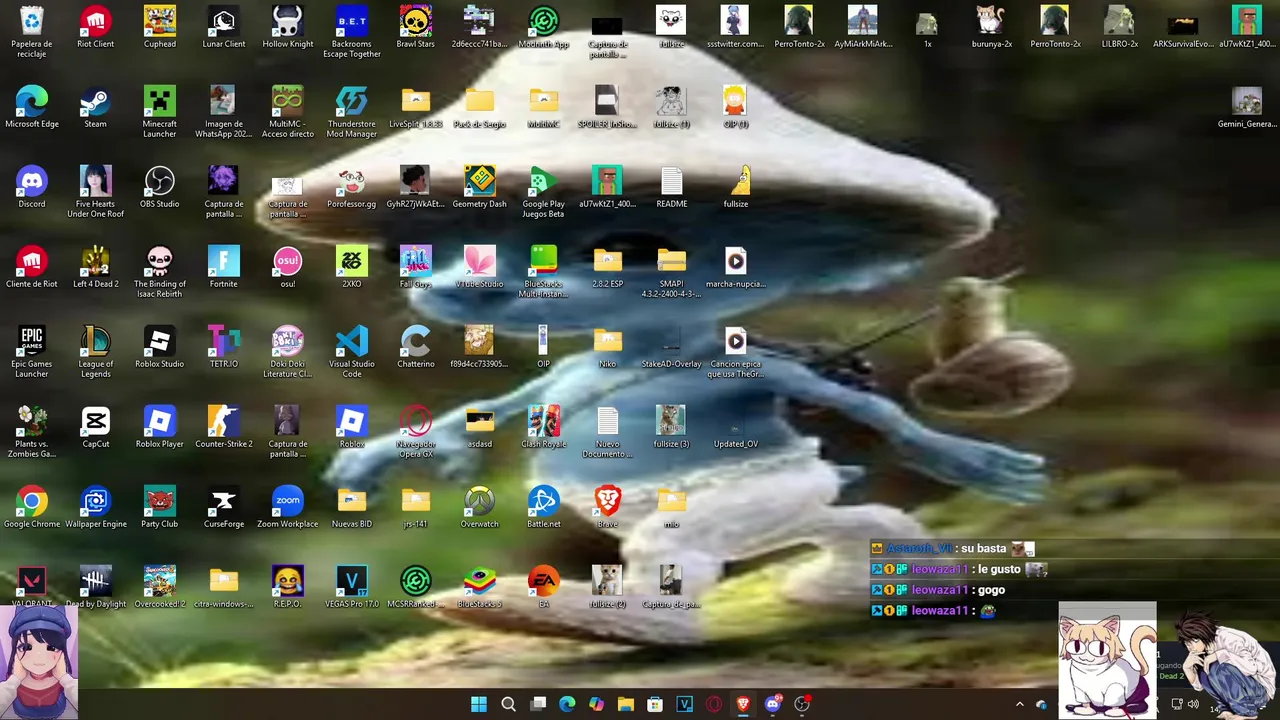Open Task View in taskbar

pyautogui.click(x=538, y=704)
